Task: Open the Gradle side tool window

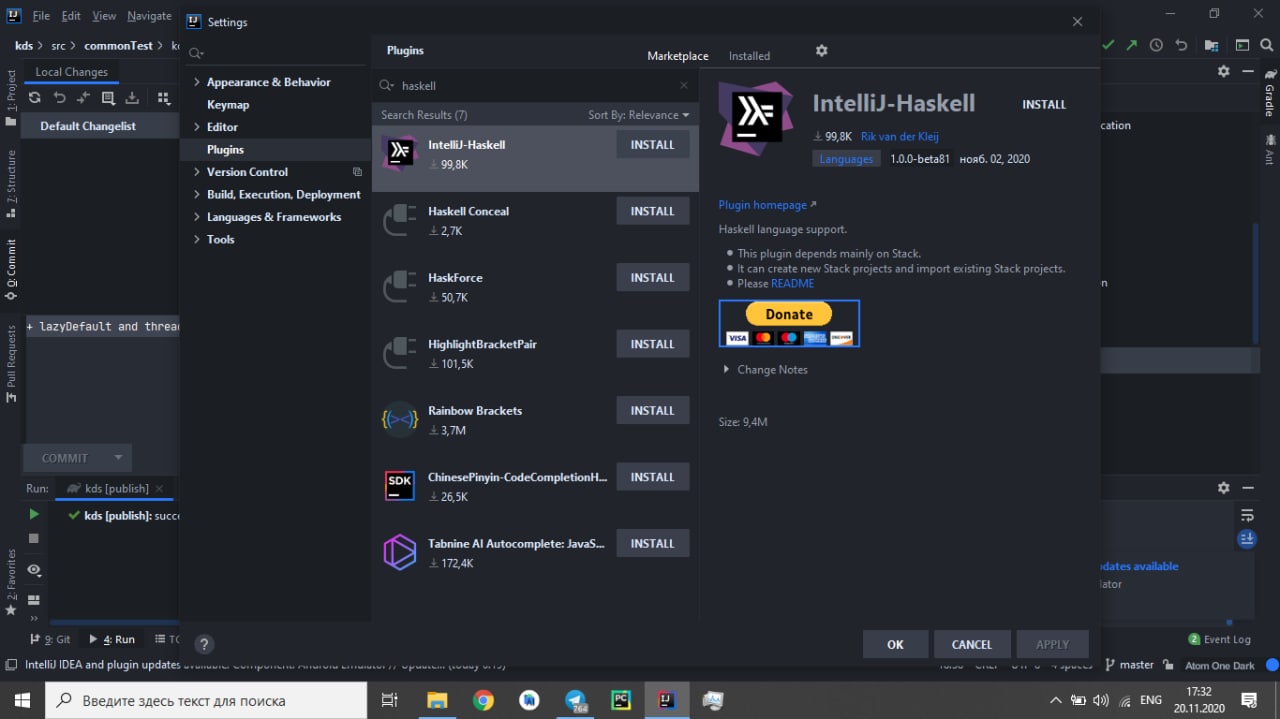Action: tap(1270, 92)
